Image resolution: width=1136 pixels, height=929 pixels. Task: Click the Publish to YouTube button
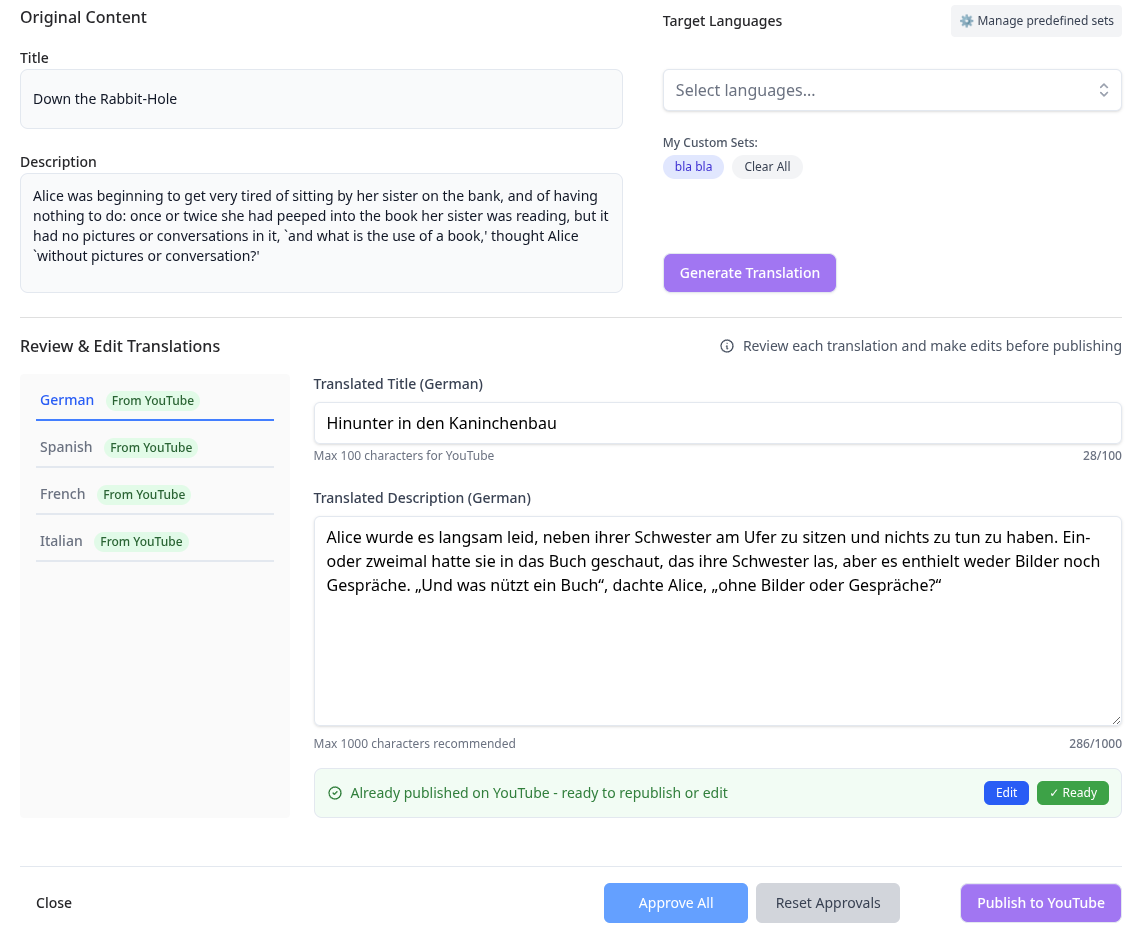1040,903
